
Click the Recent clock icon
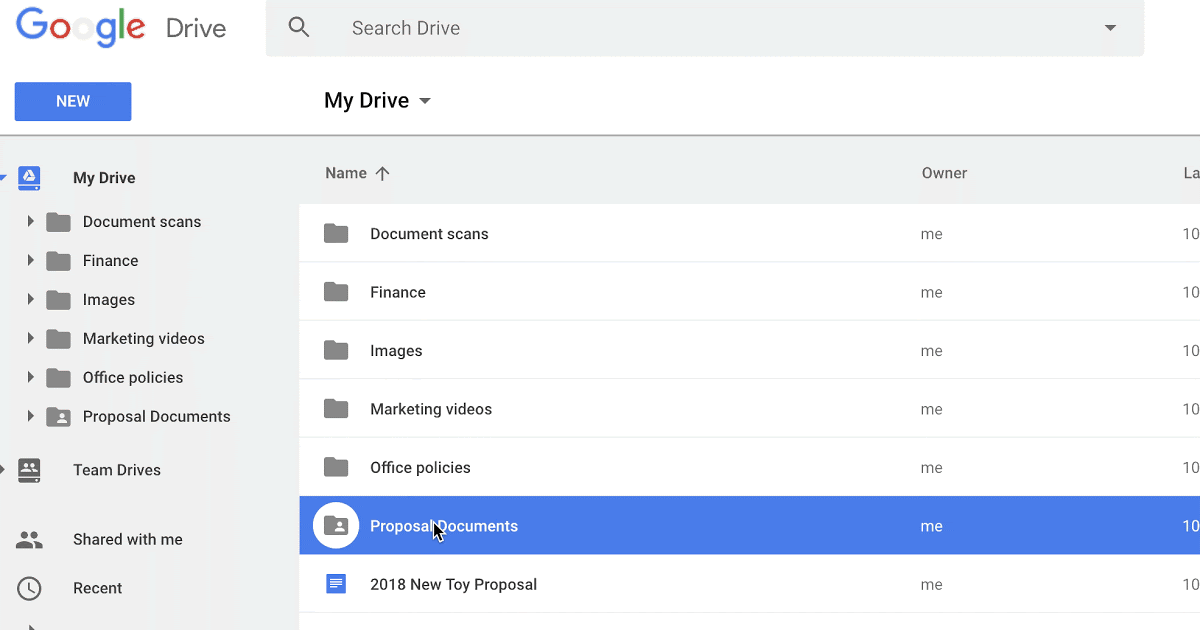30,589
